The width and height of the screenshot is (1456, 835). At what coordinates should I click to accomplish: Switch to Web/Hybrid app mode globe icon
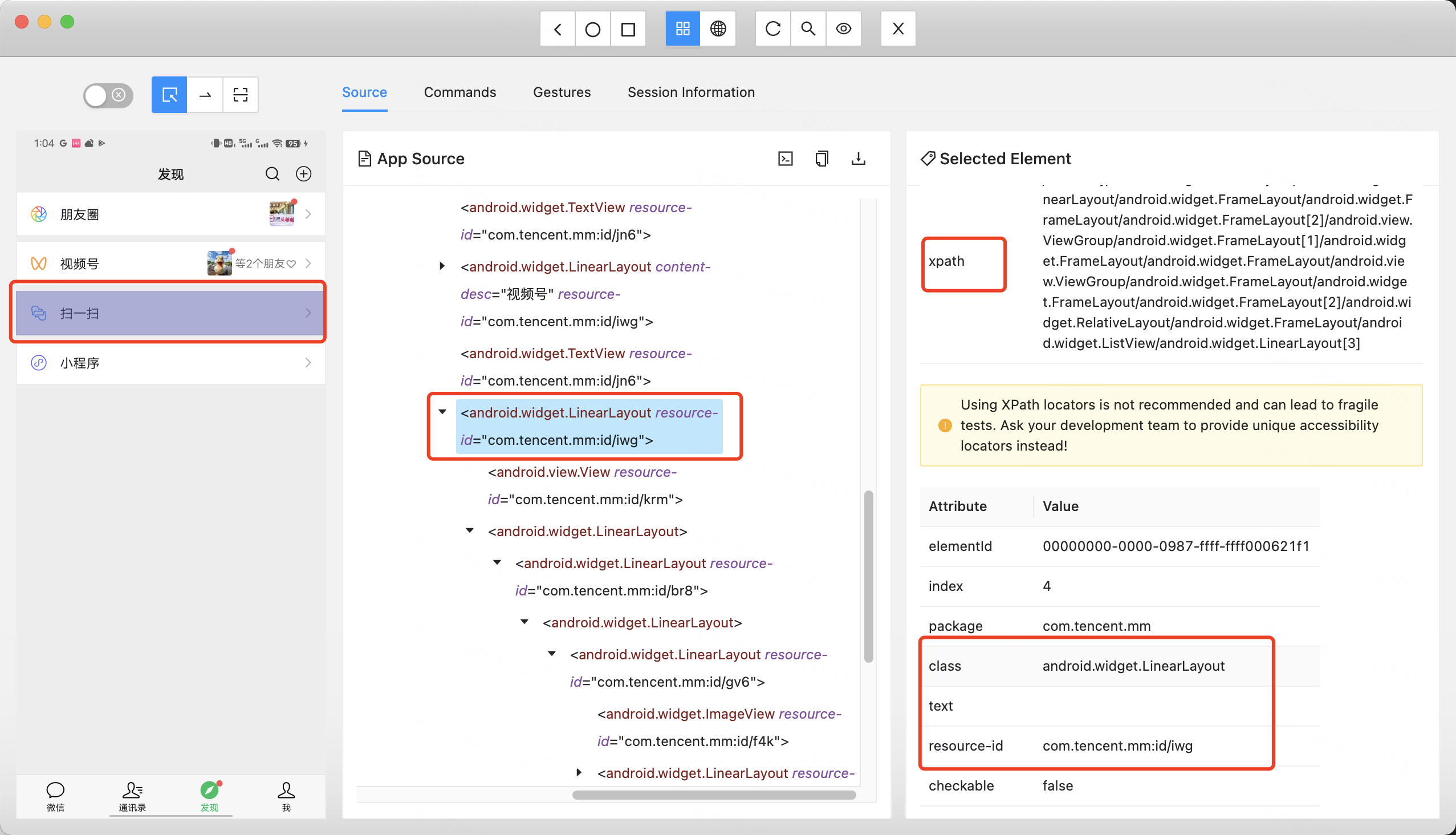pyautogui.click(x=718, y=29)
